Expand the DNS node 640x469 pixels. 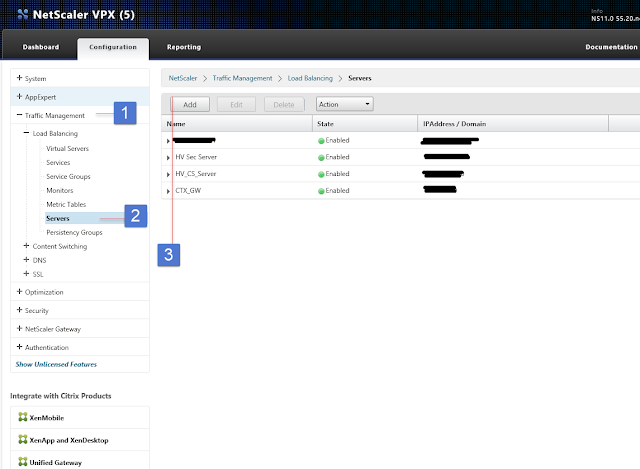coord(27,260)
